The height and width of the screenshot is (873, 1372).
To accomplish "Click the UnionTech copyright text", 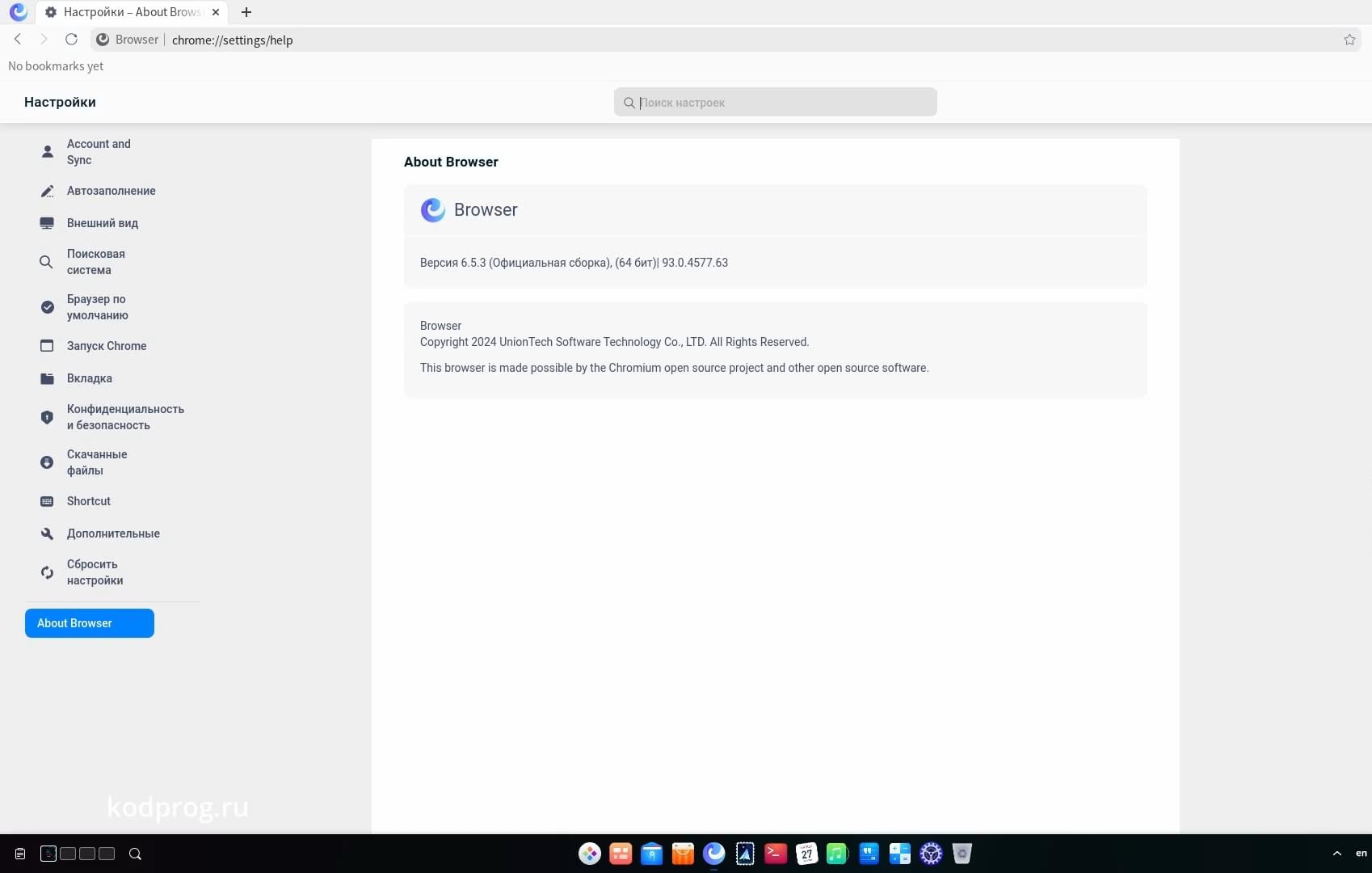I will pyautogui.click(x=614, y=342).
